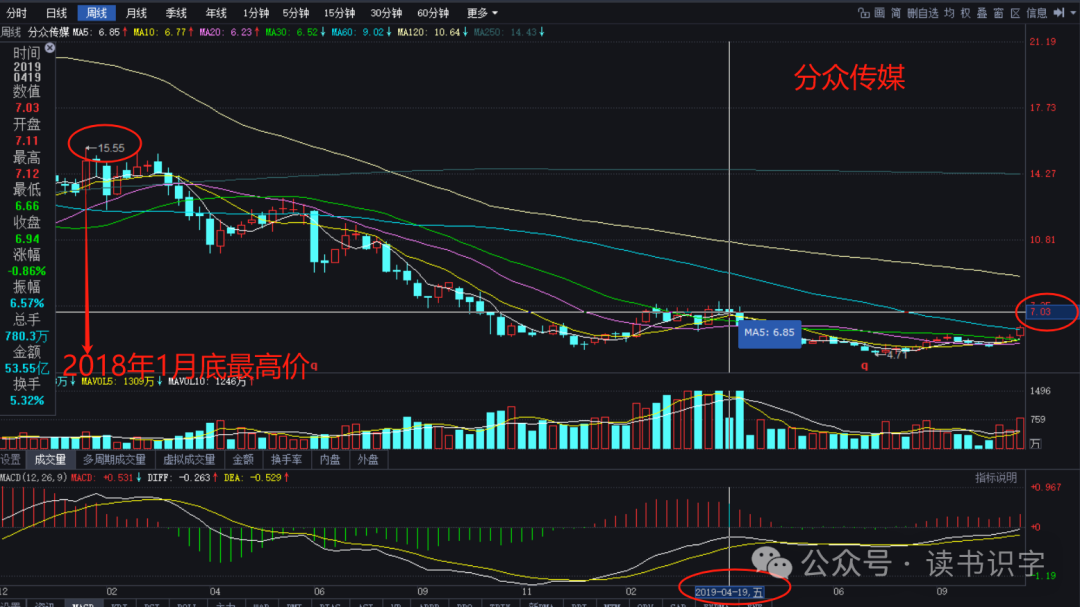Switch to the 年线 yearly chart tab
The image size is (1080, 607).
click(x=216, y=13)
